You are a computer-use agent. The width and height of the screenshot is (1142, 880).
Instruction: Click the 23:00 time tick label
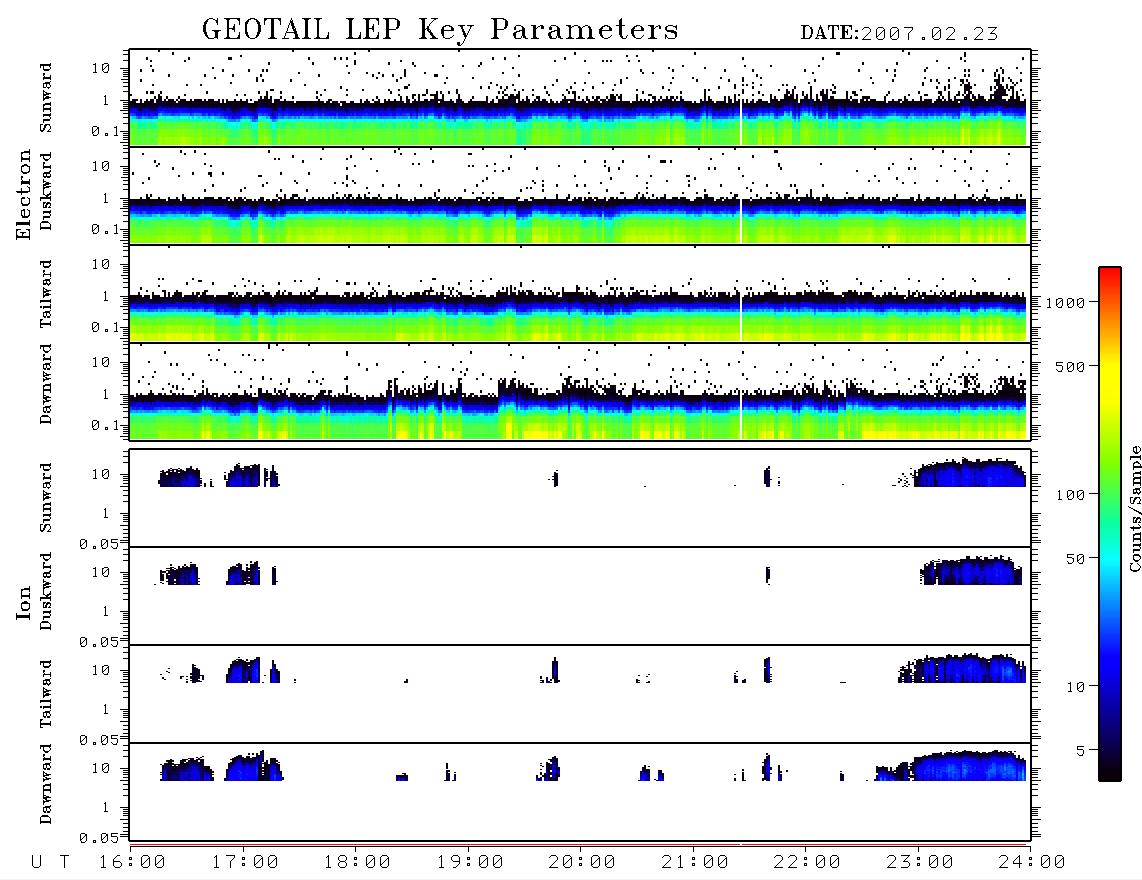pyautogui.click(x=919, y=862)
